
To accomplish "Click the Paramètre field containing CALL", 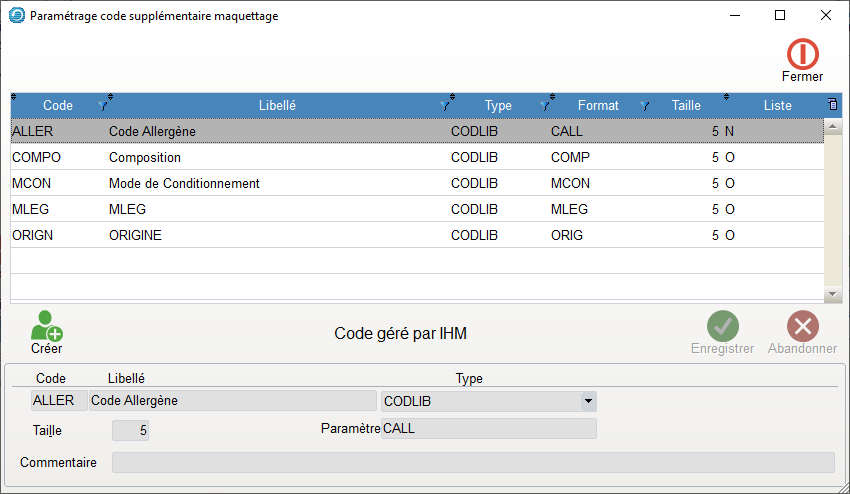I will pyautogui.click(x=489, y=429).
